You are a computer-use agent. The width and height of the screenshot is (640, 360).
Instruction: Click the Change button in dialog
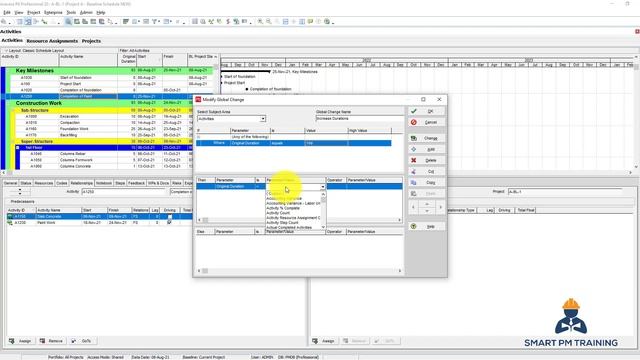coord(426,138)
